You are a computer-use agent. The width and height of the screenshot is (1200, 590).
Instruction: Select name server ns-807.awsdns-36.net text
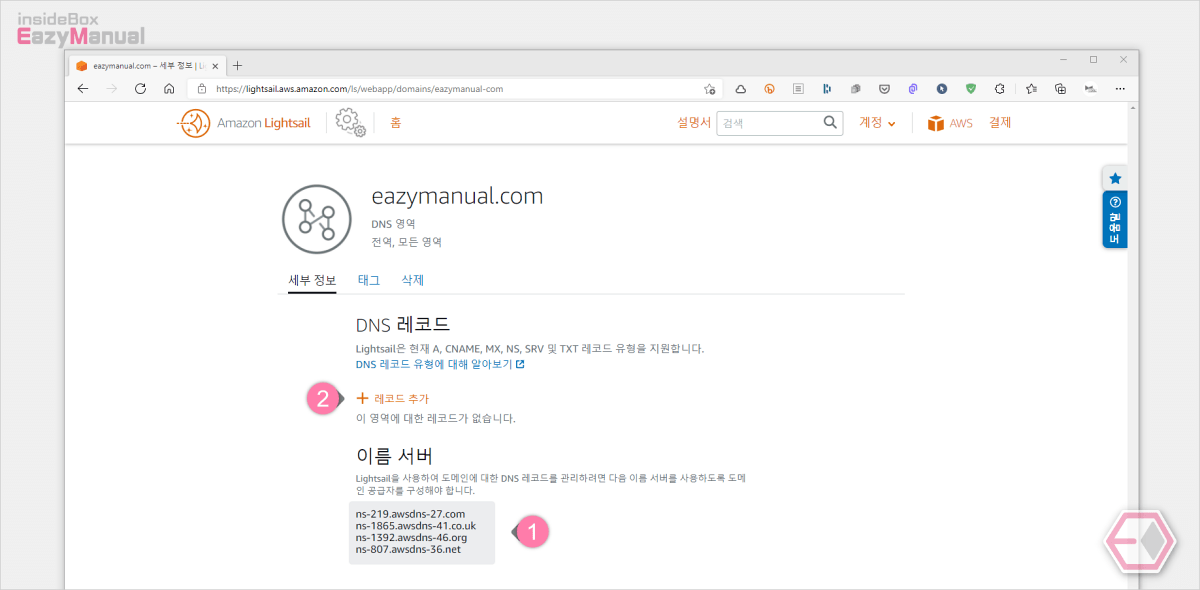[408, 549]
